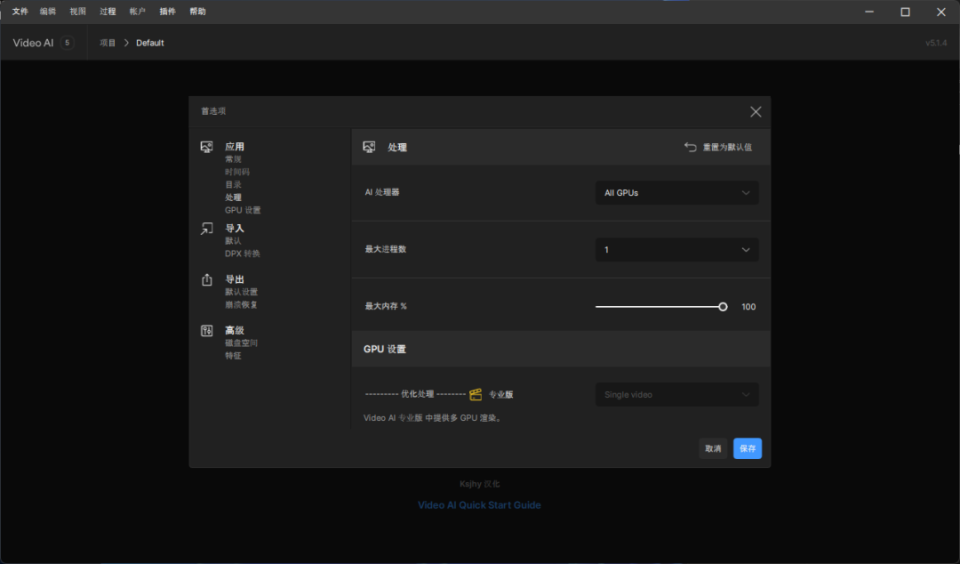Image resolution: width=960 pixels, height=564 pixels.
Task: Open the 帐户 menu
Action: pos(137,12)
